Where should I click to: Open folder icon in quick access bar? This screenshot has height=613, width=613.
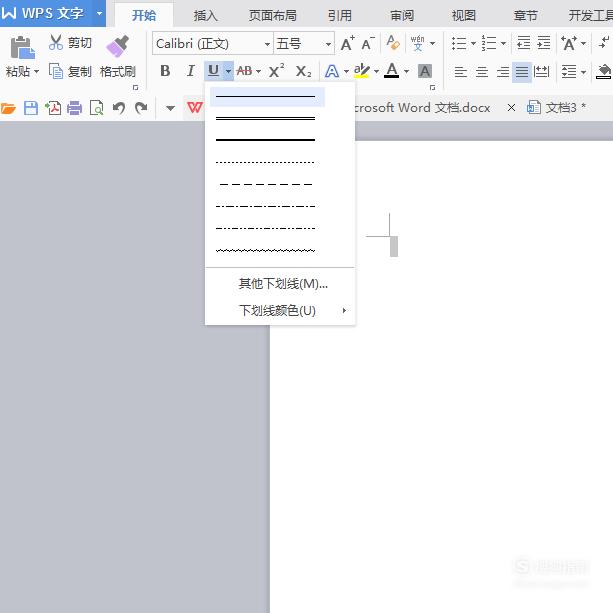pyautogui.click(x=8, y=108)
